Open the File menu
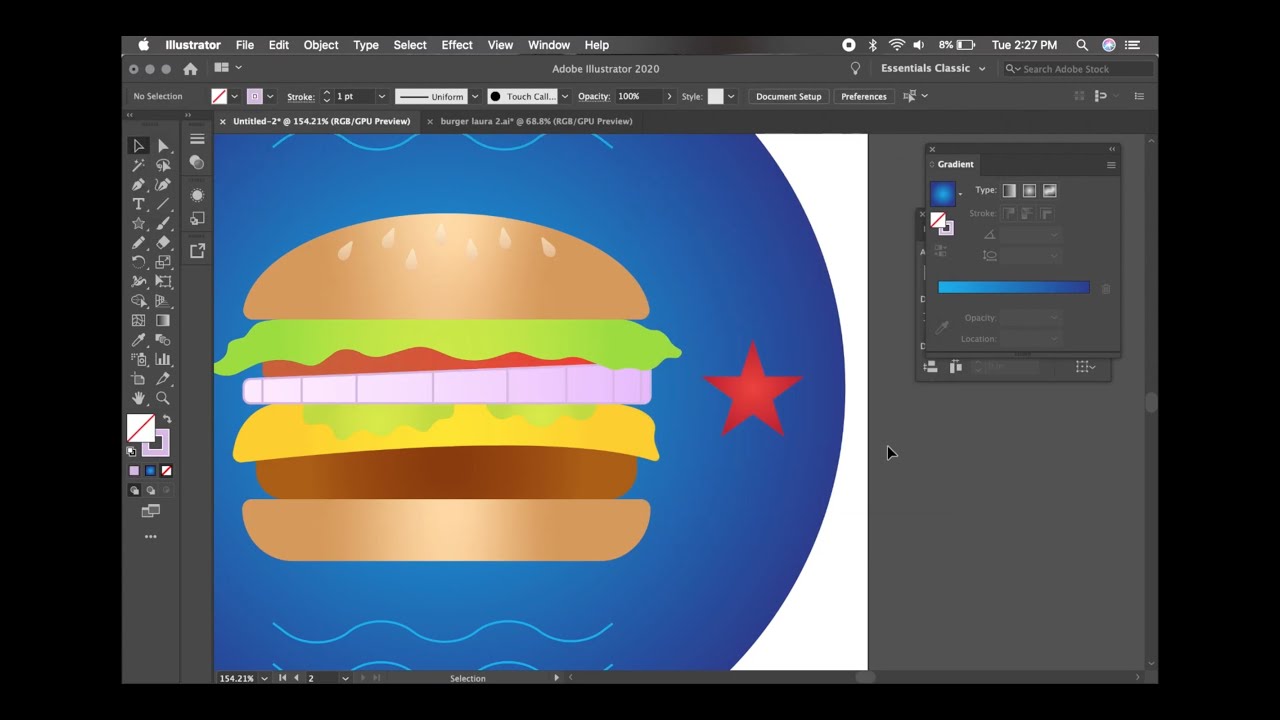The image size is (1280, 720). [245, 45]
